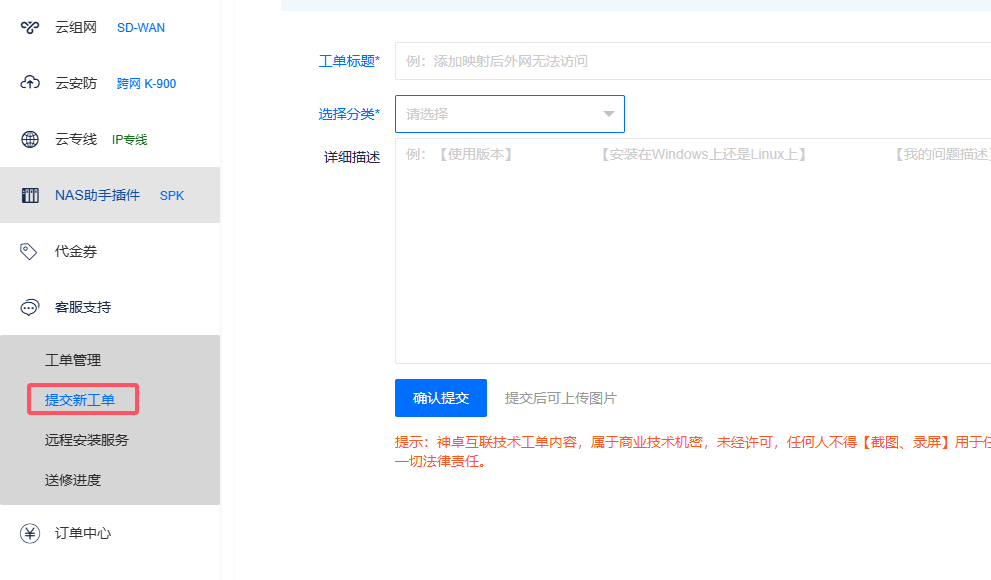
Task: Go to 远程安装服务 submenu item
Action: [x=87, y=440]
